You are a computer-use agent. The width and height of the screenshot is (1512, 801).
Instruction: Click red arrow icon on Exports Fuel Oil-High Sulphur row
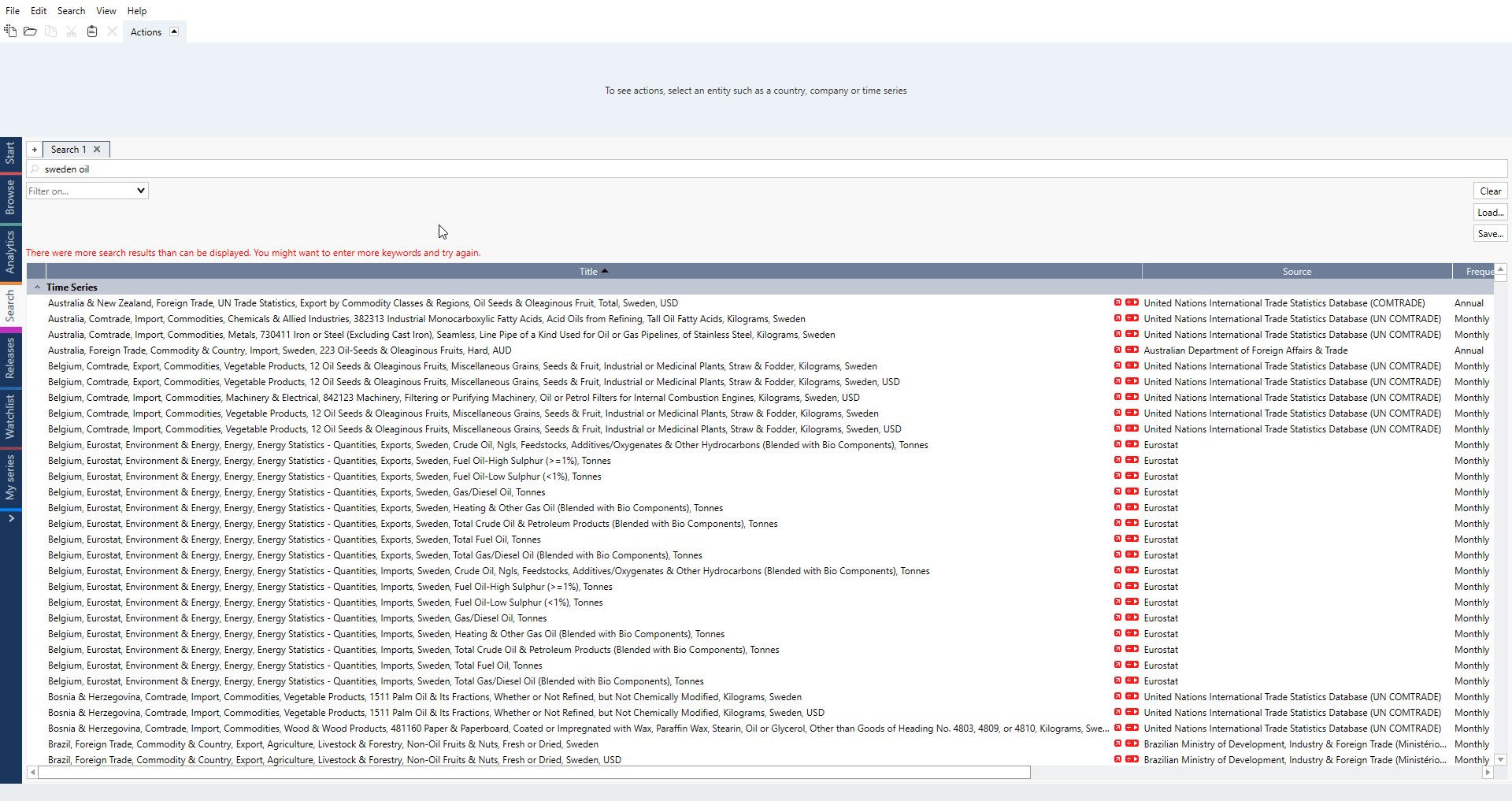click(x=1117, y=460)
